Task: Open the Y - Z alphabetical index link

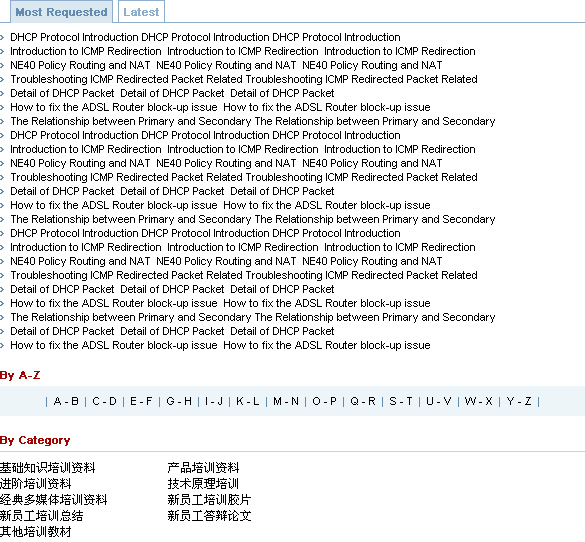Action: tap(519, 401)
